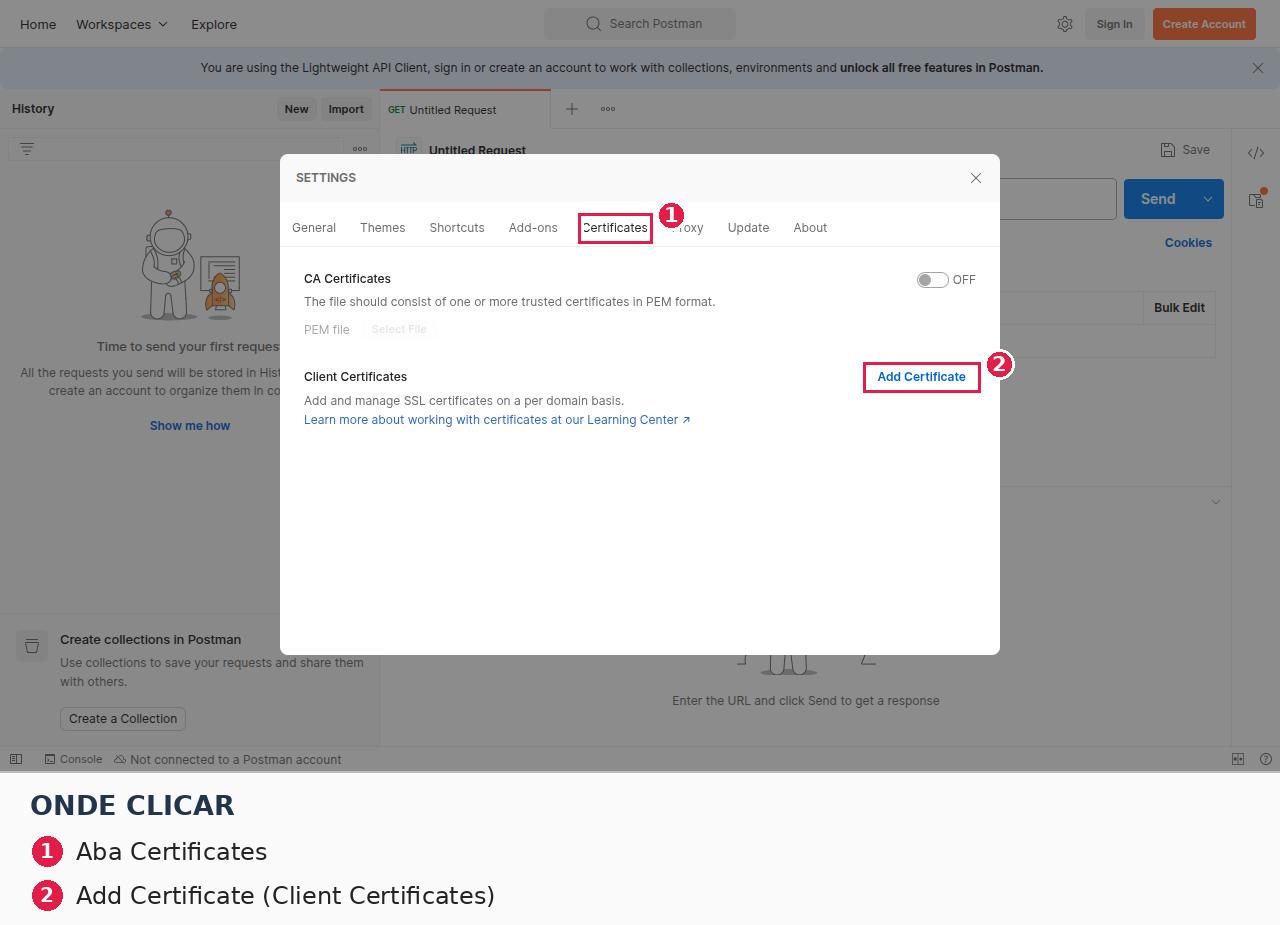Click the Create Account button

1204,24
